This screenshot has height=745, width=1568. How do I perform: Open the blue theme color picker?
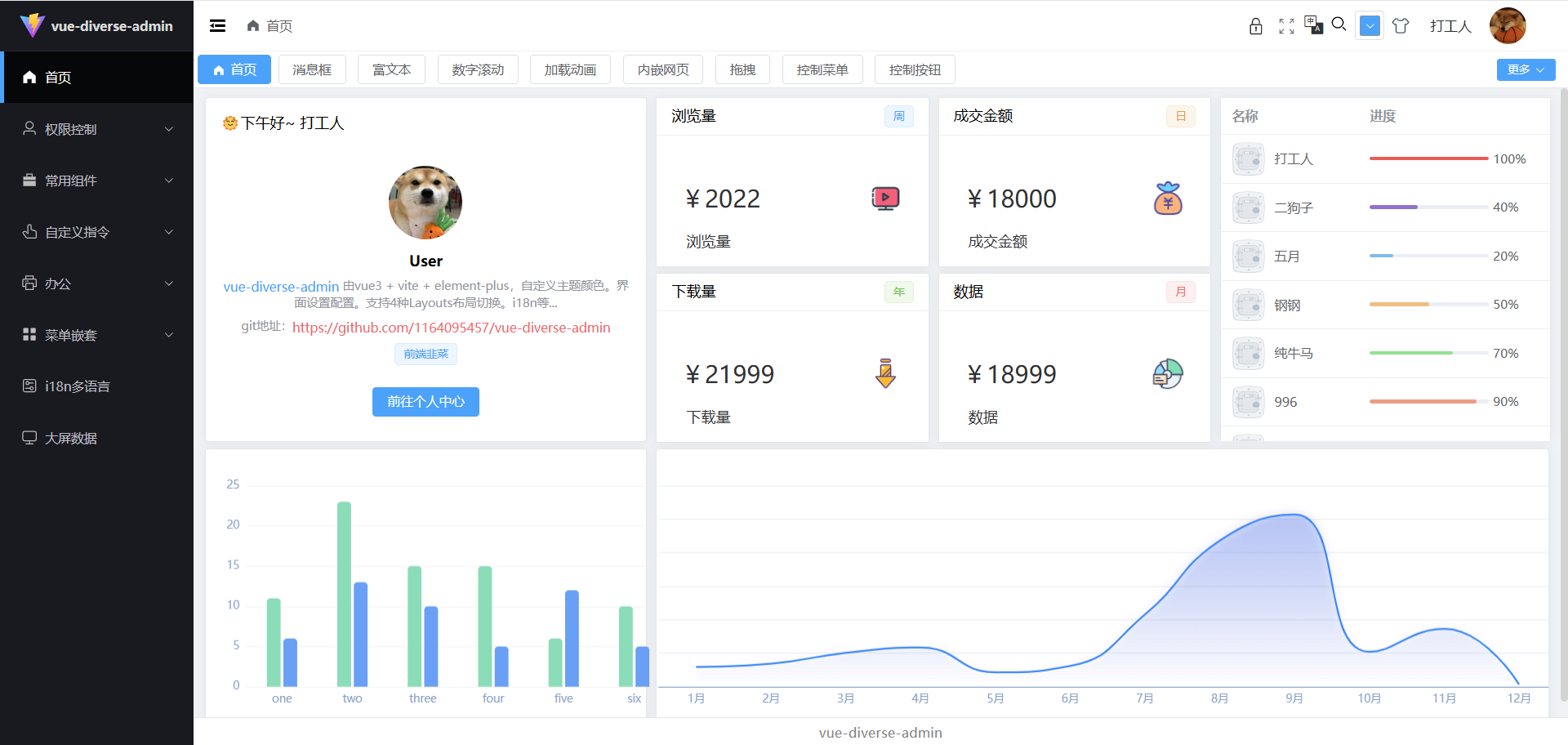(1370, 26)
